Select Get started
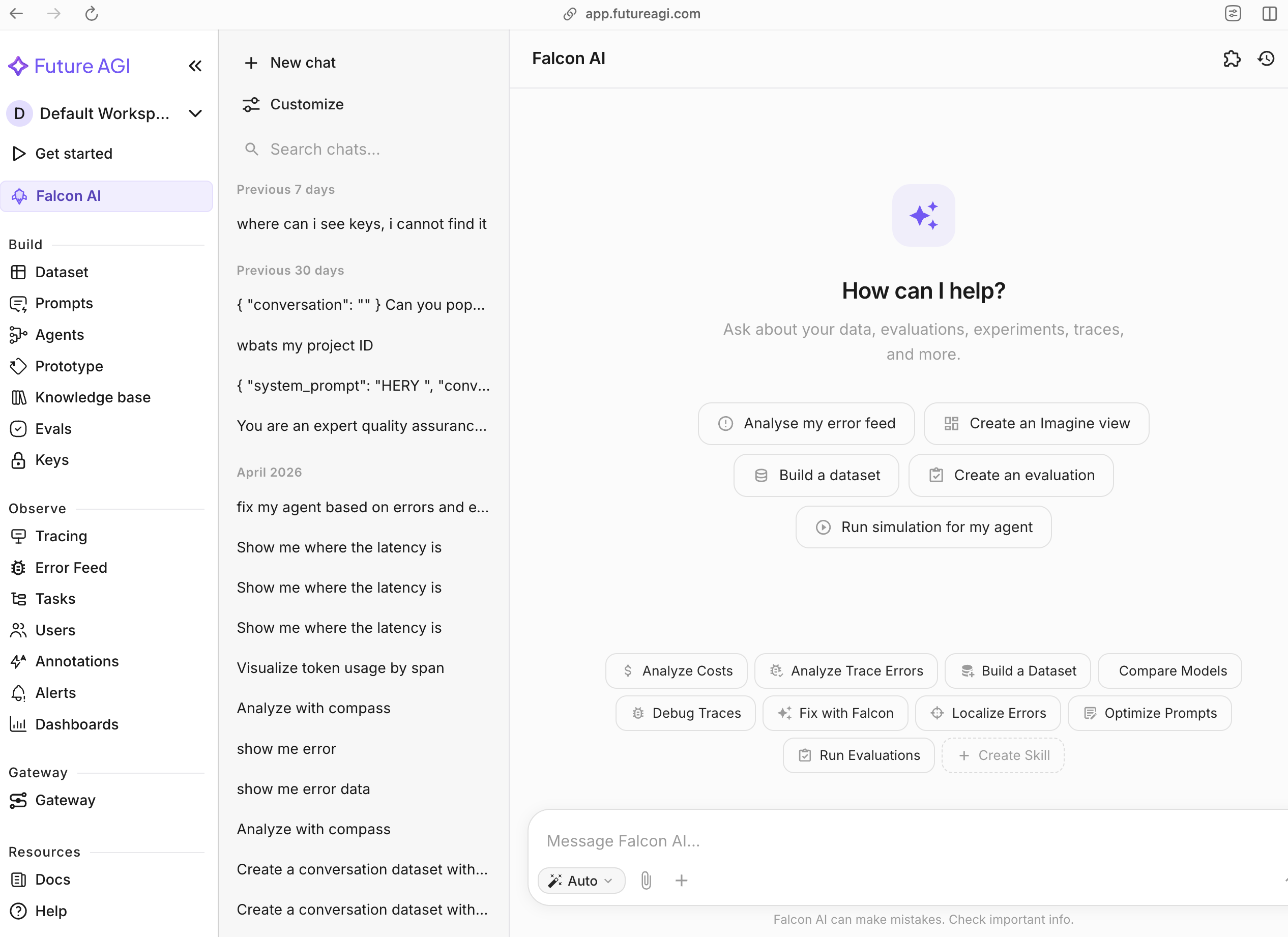 point(74,153)
